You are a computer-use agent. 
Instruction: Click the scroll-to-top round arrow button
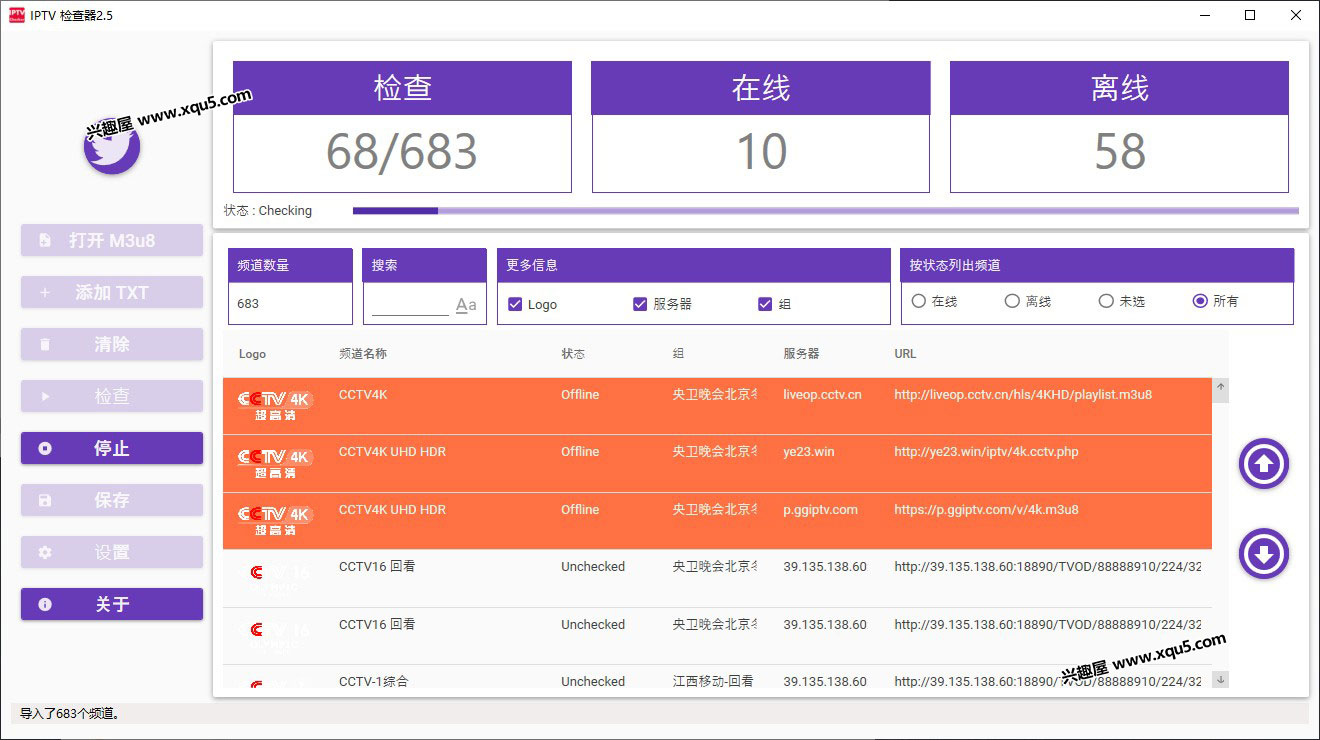pos(1264,464)
